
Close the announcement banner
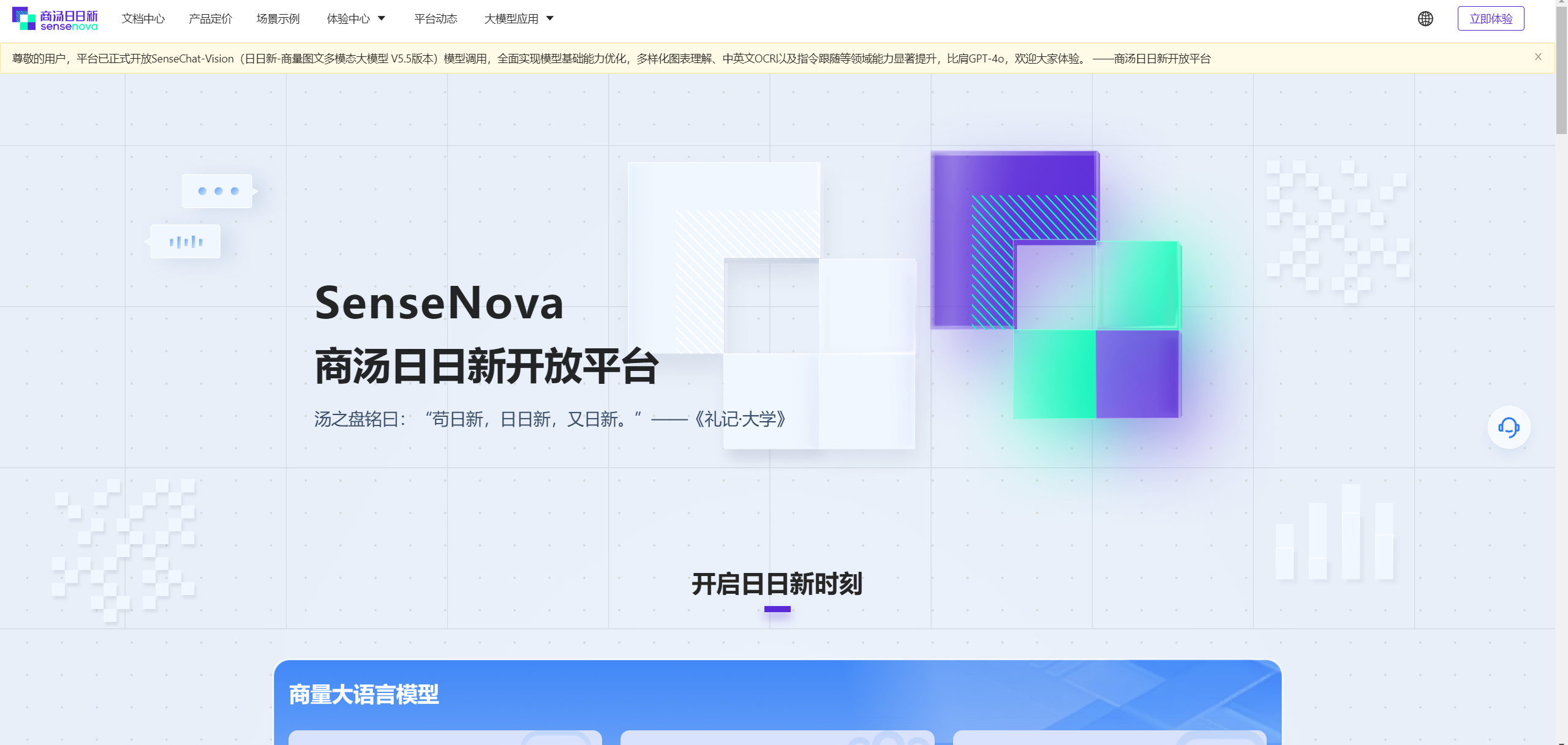click(1538, 57)
